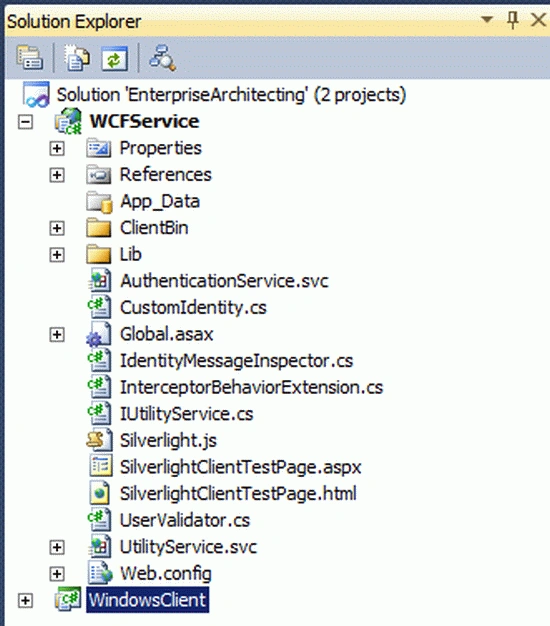Click the IdentityMessageInspector.cs C# icon
550x626 pixels.
[99, 360]
